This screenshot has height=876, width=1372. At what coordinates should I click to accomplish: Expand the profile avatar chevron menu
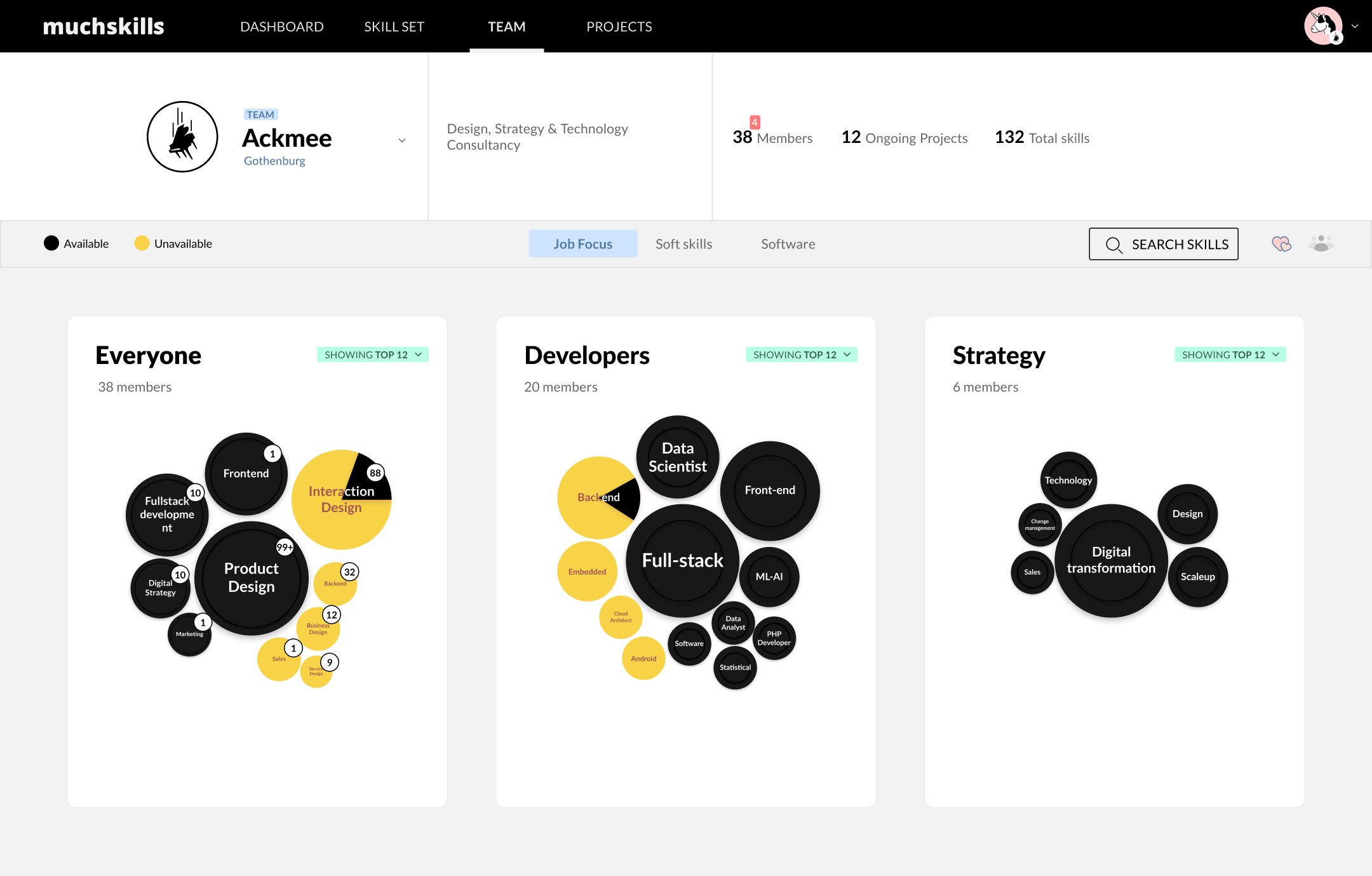pyautogui.click(x=1355, y=26)
